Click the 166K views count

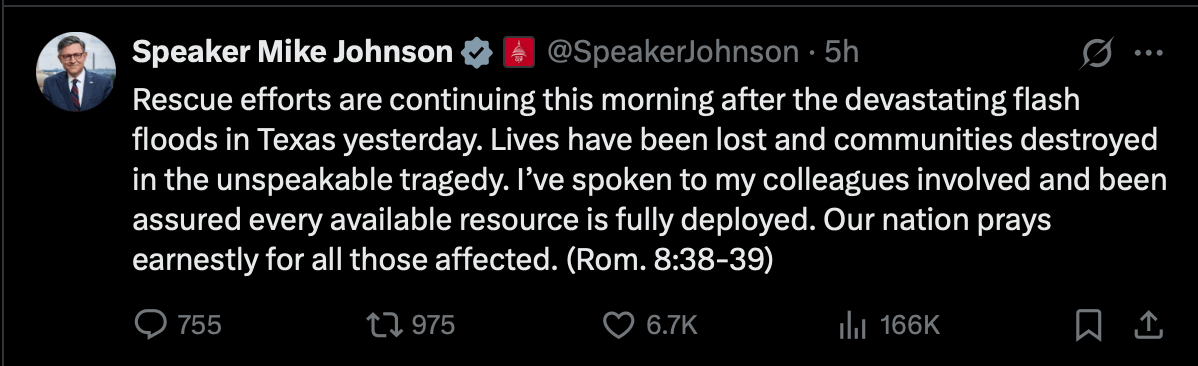[909, 326]
